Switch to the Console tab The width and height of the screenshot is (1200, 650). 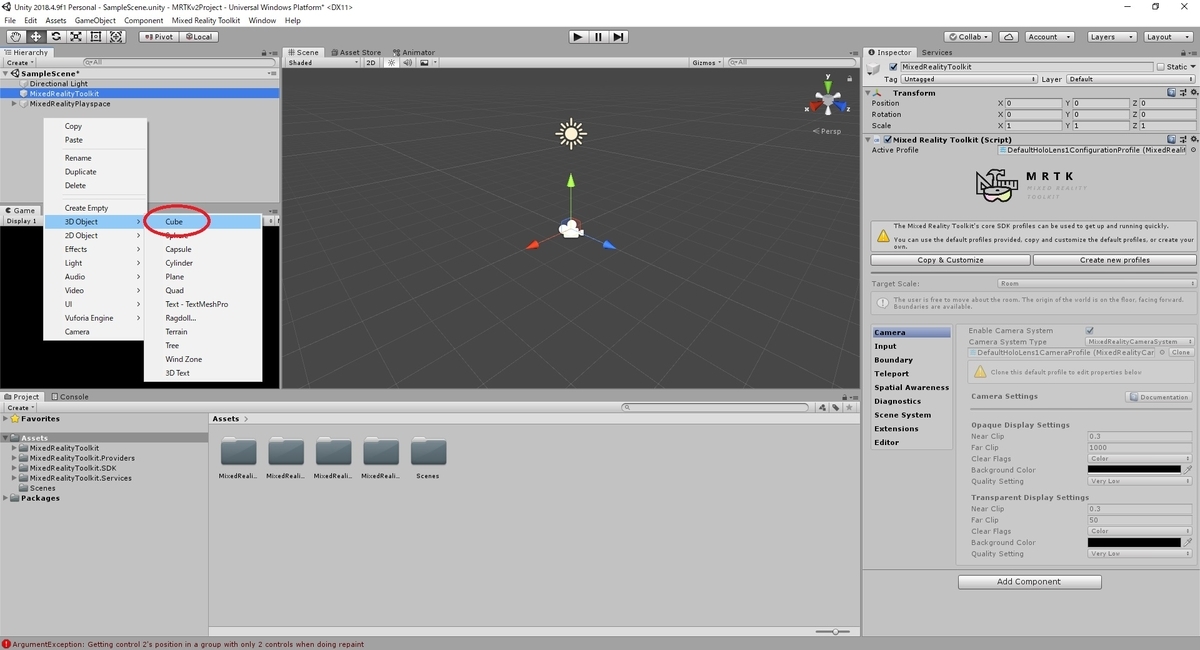pos(69,397)
